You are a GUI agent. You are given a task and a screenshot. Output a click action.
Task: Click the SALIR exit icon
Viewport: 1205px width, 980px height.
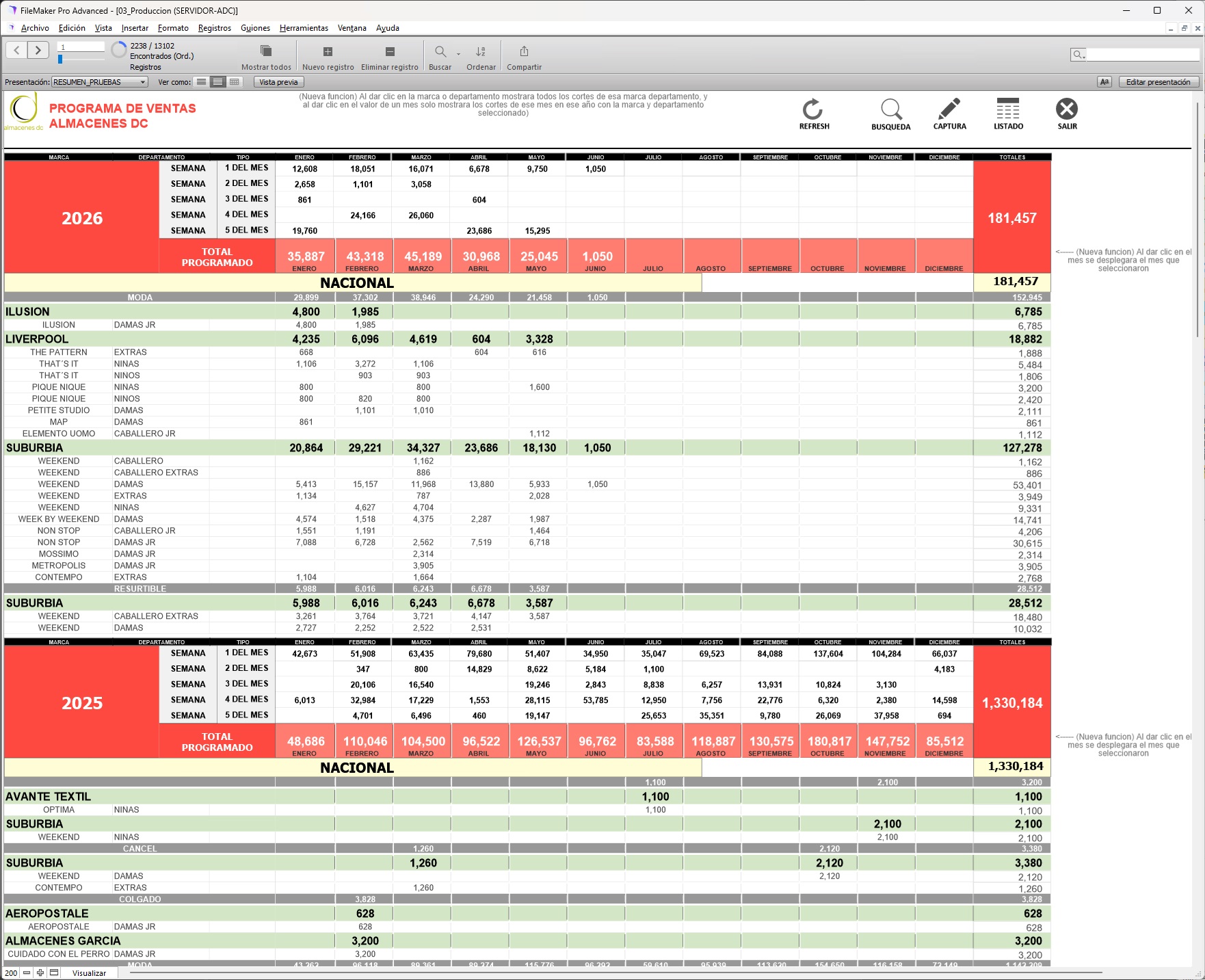pos(1067,111)
